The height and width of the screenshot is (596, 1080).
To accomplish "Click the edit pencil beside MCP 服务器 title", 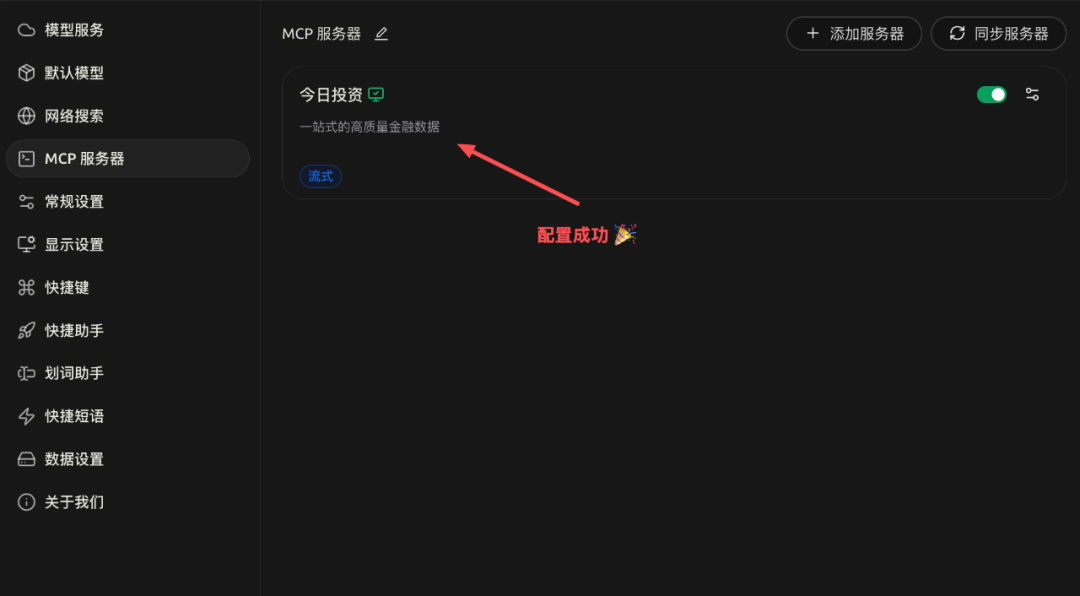I will (x=381, y=34).
